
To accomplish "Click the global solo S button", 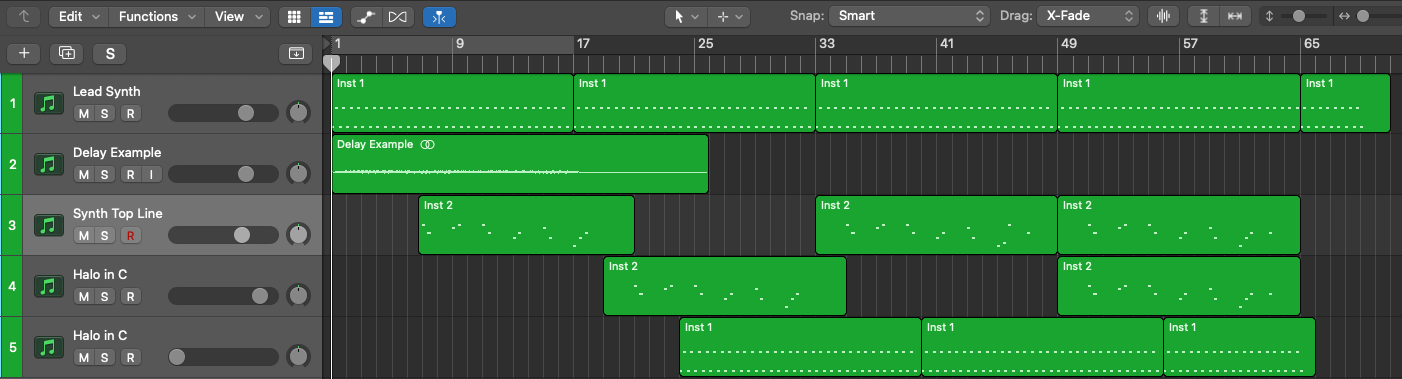I will 110,53.
